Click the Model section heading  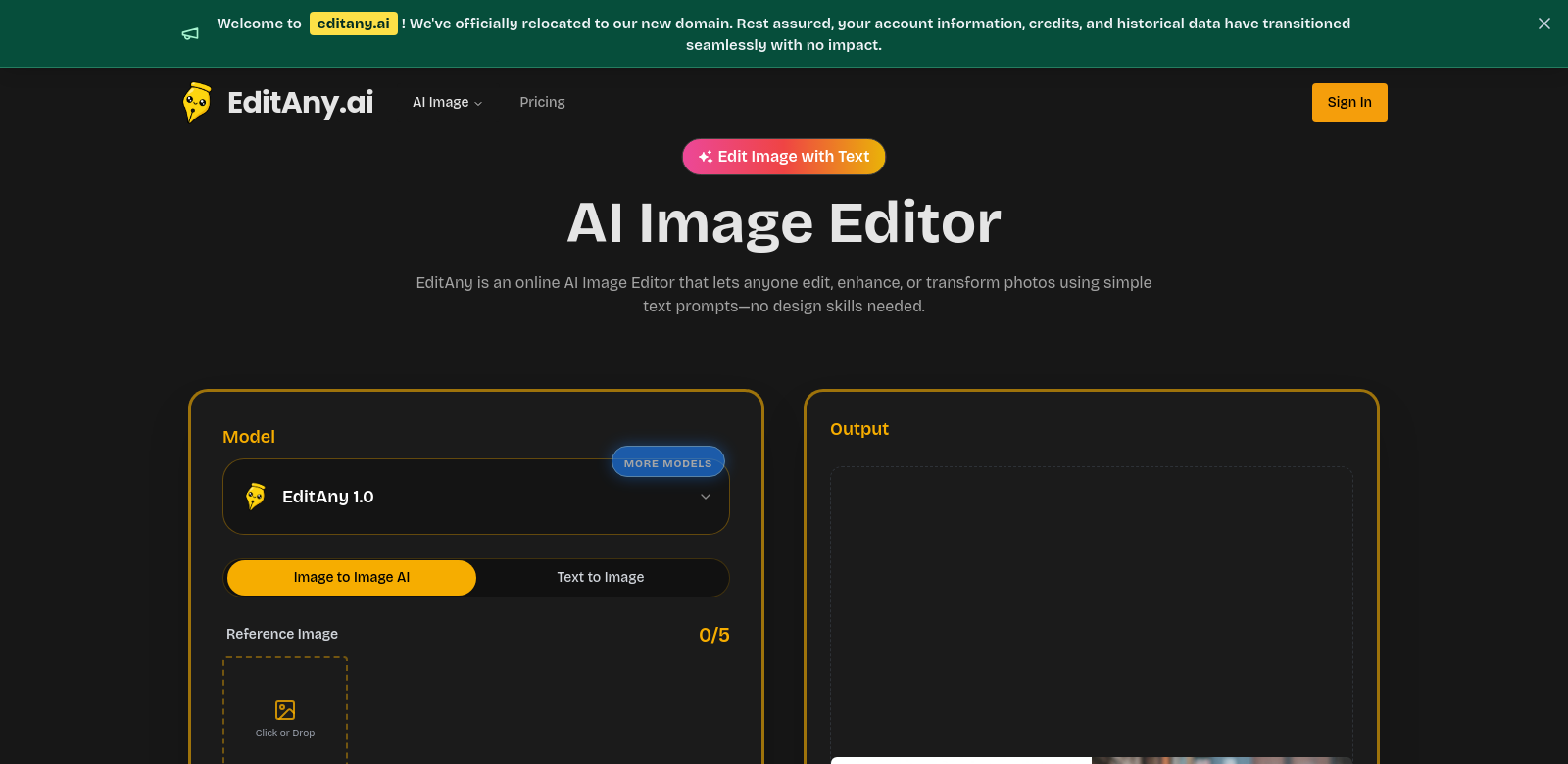coord(249,437)
